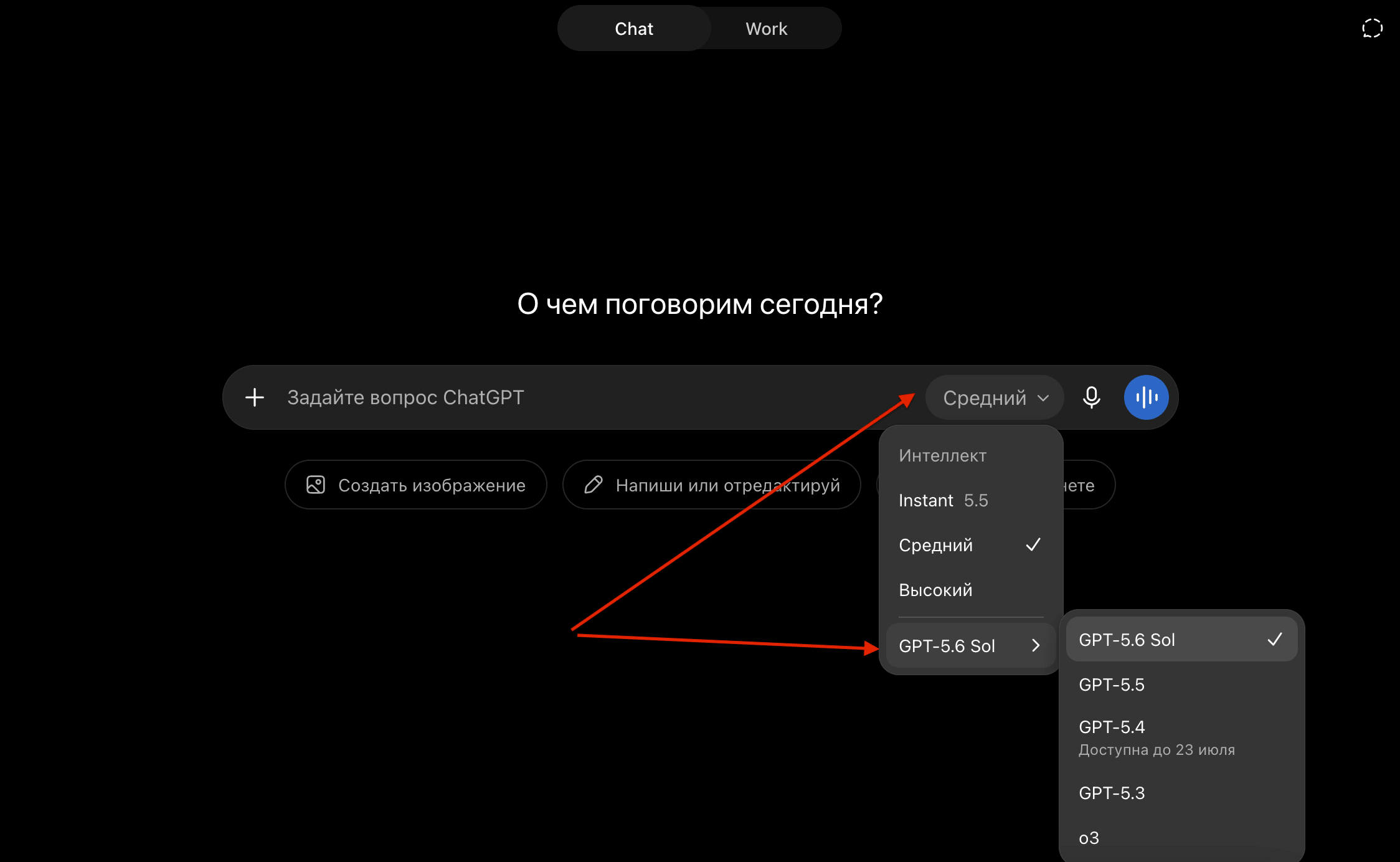Image resolution: width=1400 pixels, height=862 pixels.
Task: Expand the GPT-5.6 Sol model submenu
Action: click(970, 646)
